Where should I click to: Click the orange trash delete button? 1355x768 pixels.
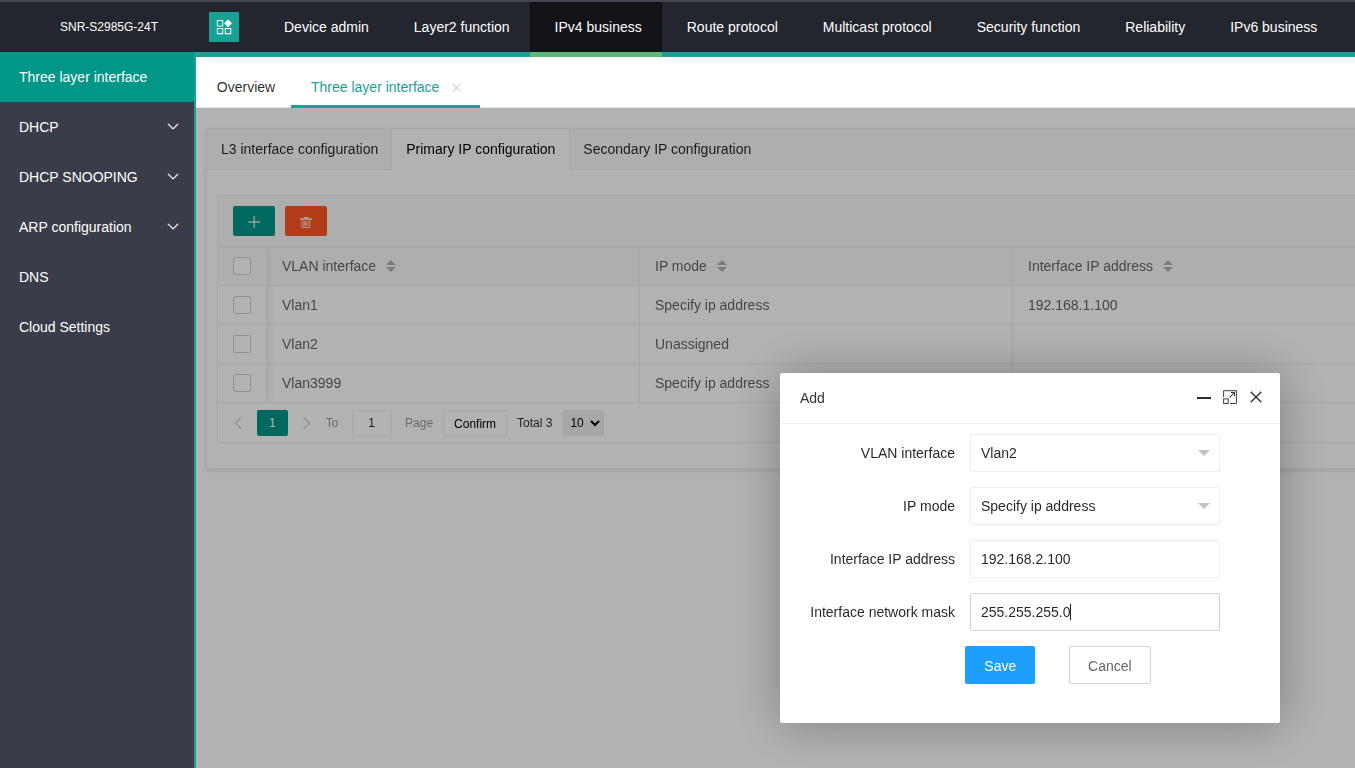click(306, 221)
